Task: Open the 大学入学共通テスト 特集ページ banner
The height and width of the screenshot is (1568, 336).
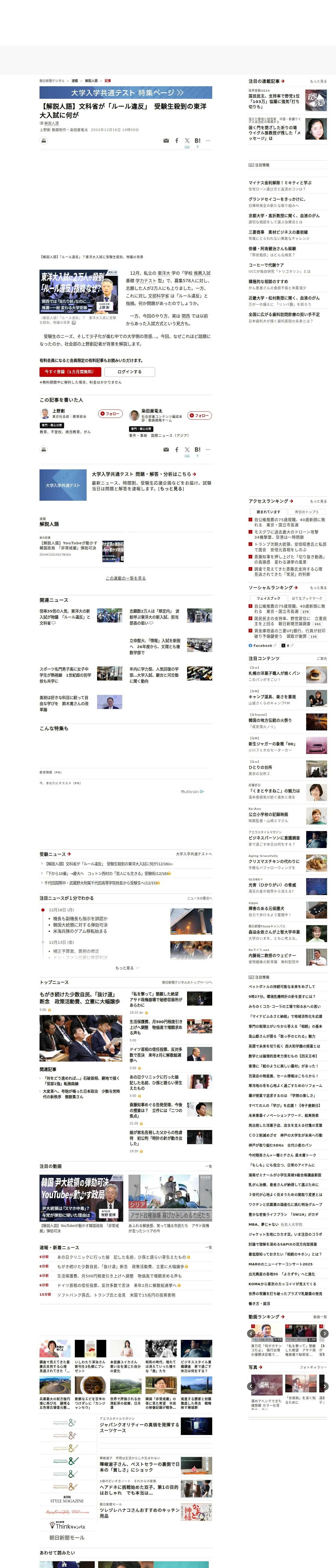Action: tap(126, 93)
